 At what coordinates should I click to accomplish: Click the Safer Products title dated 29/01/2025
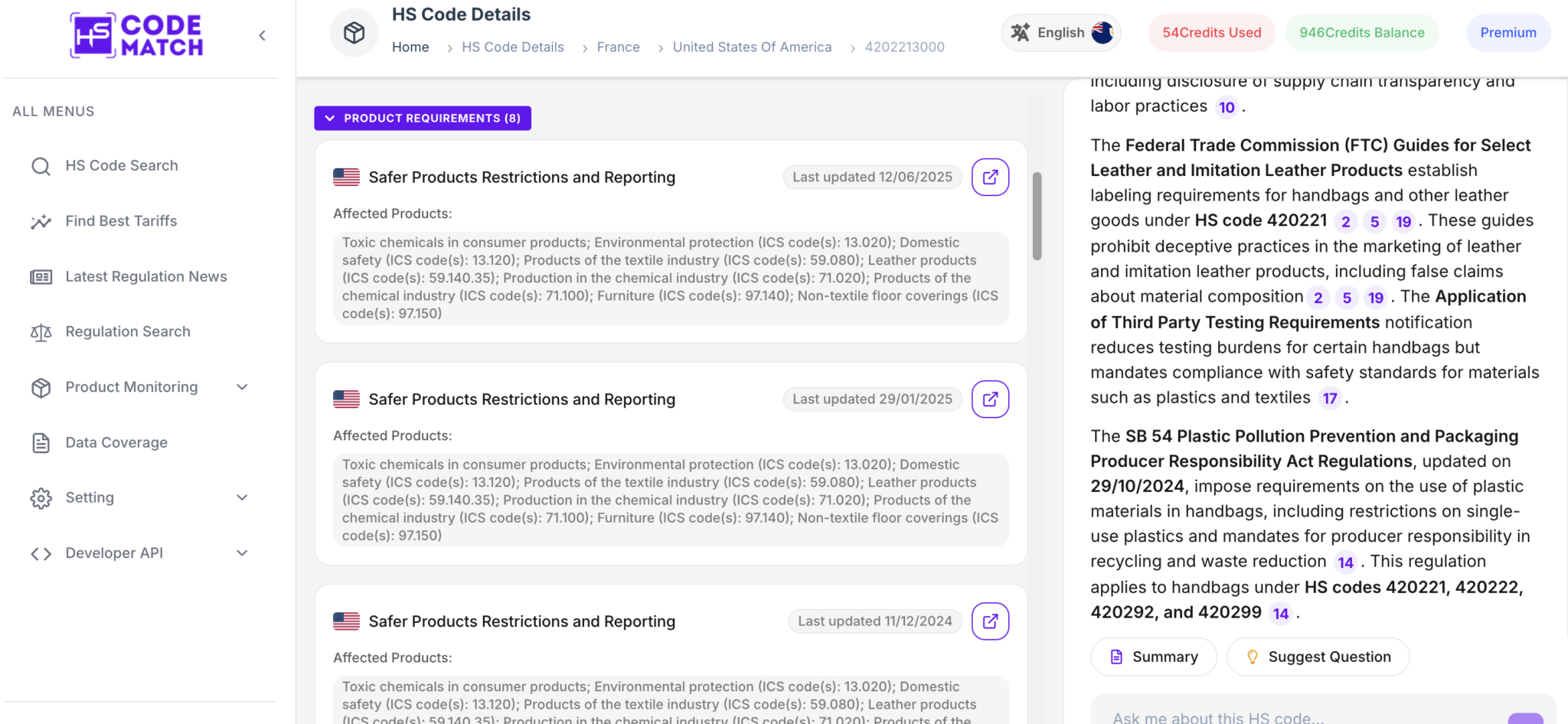[521, 399]
